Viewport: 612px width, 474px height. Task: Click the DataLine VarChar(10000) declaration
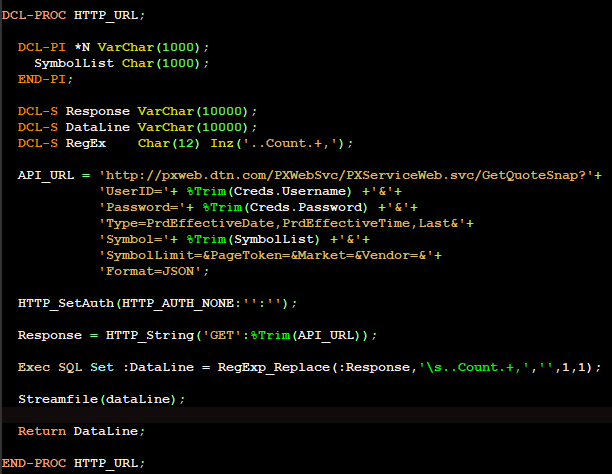tap(137, 127)
